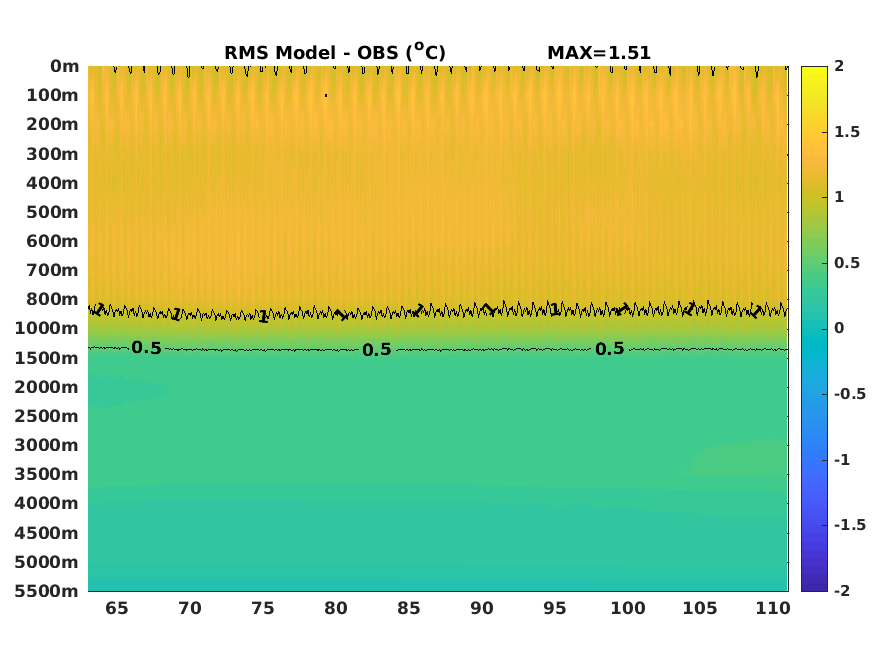Click the "95" x-axis label
This screenshot has width=875, height=656.
[555, 608]
